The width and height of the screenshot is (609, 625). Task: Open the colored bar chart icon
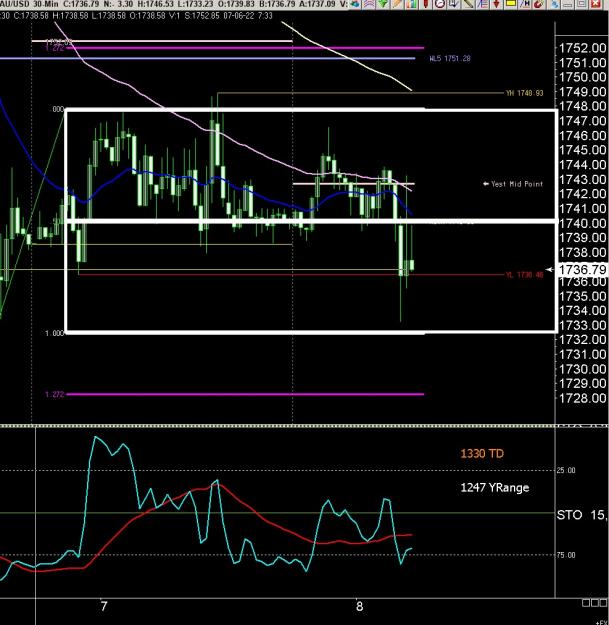pyautogui.click(x=412, y=3)
